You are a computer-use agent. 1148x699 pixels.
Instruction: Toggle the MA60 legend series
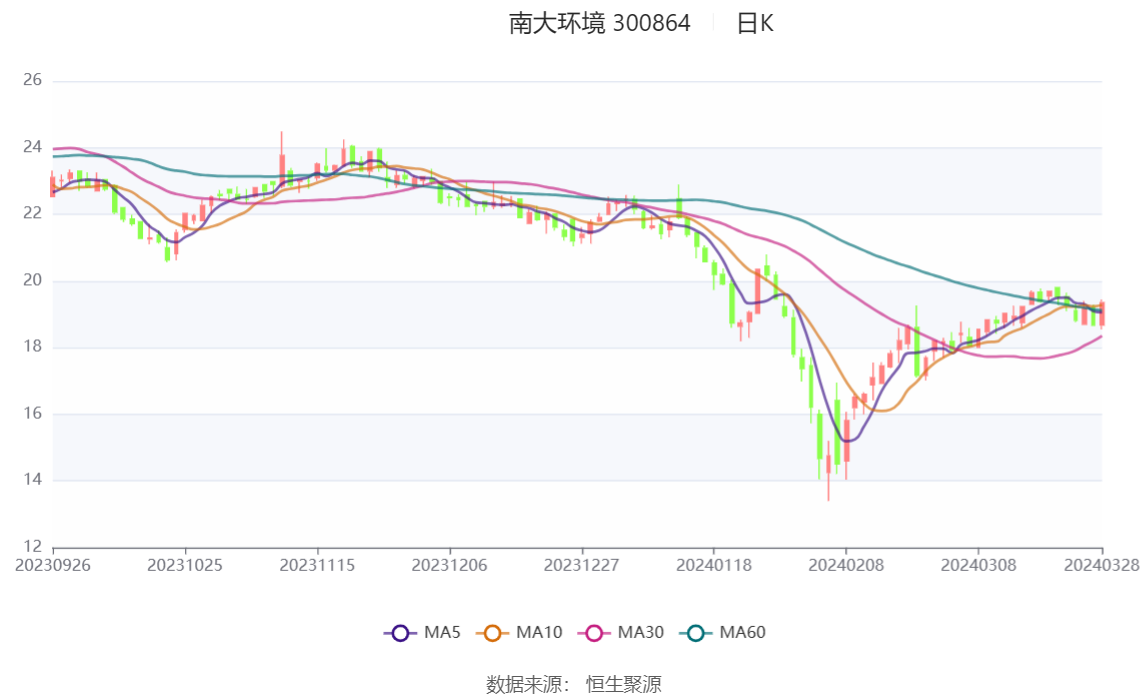click(723, 632)
